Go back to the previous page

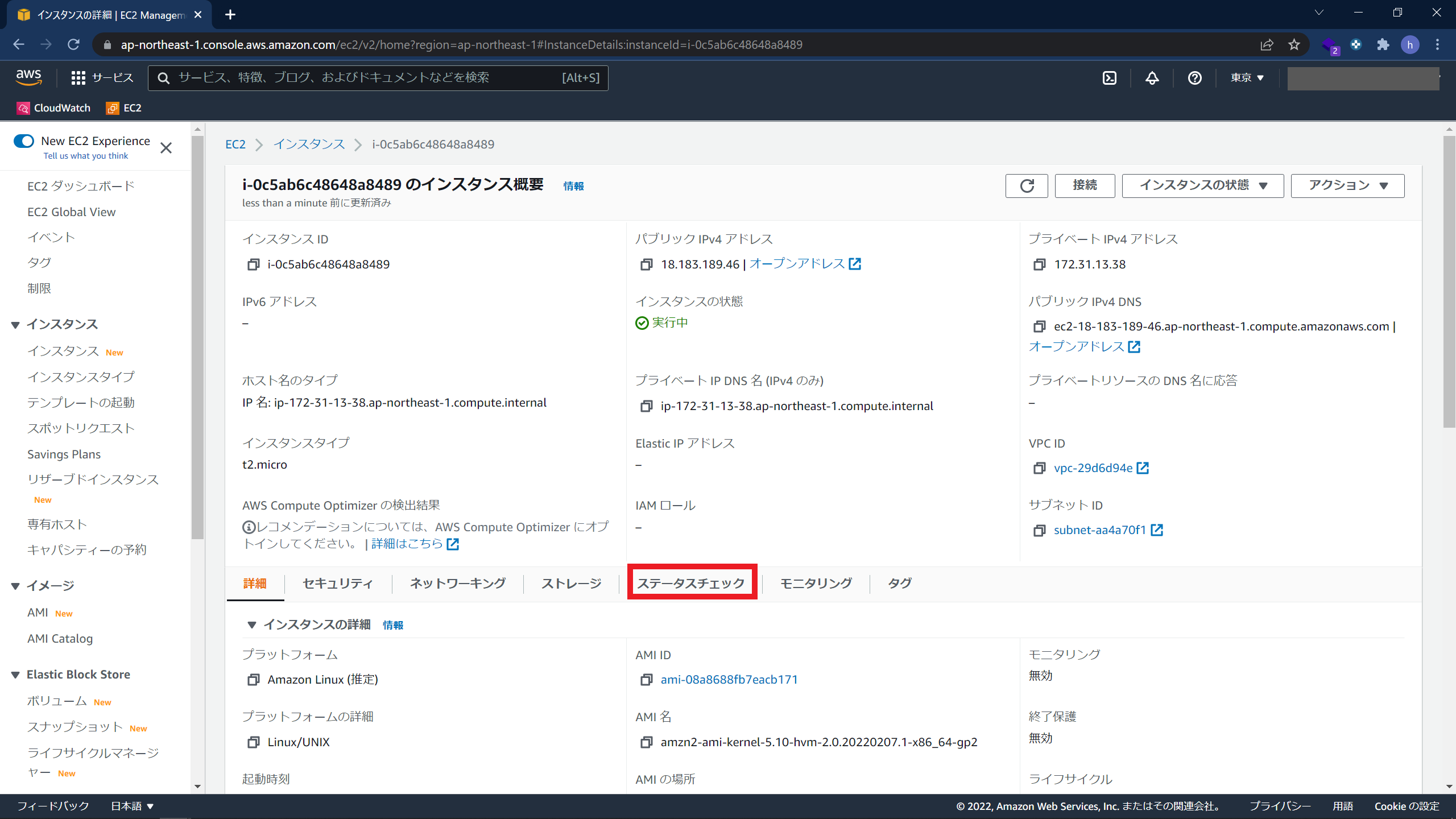[x=19, y=44]
